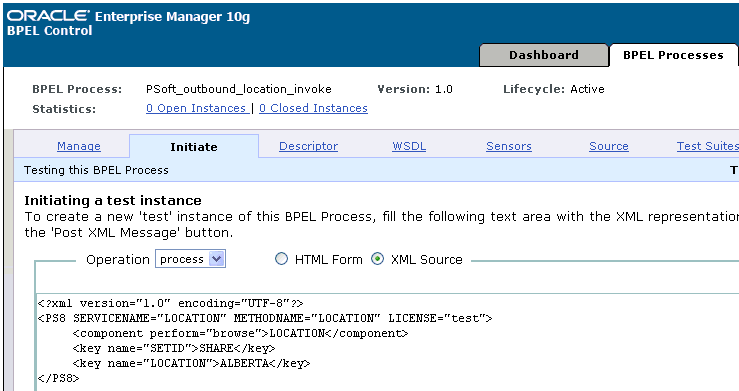This screenshot has height=391, width=739.
Task: Click the 'Initiating a test instance' heading
Action: 113,201
